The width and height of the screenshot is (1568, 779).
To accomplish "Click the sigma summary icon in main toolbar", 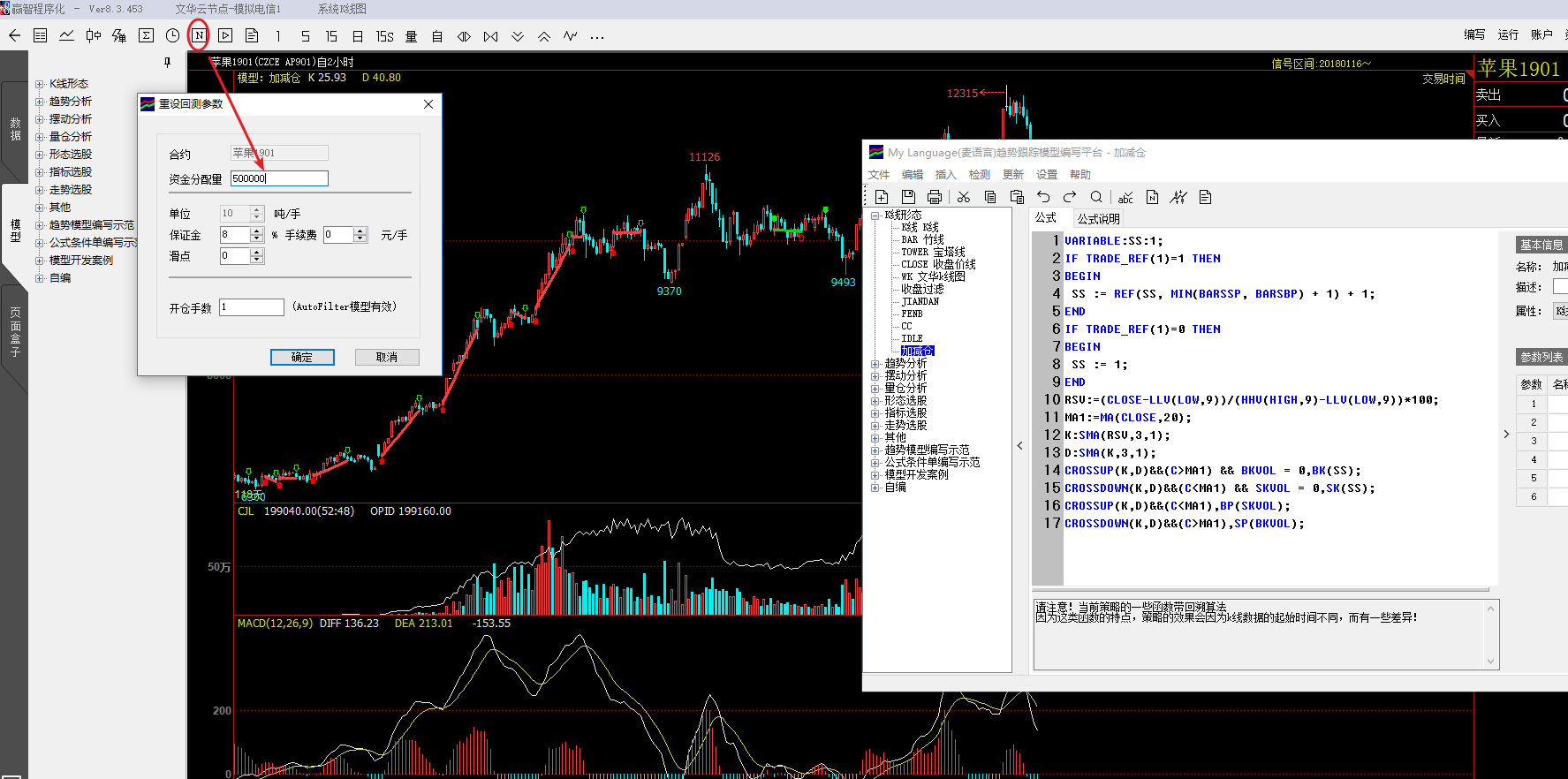I will pyautogui.click(x=146, y=36).
